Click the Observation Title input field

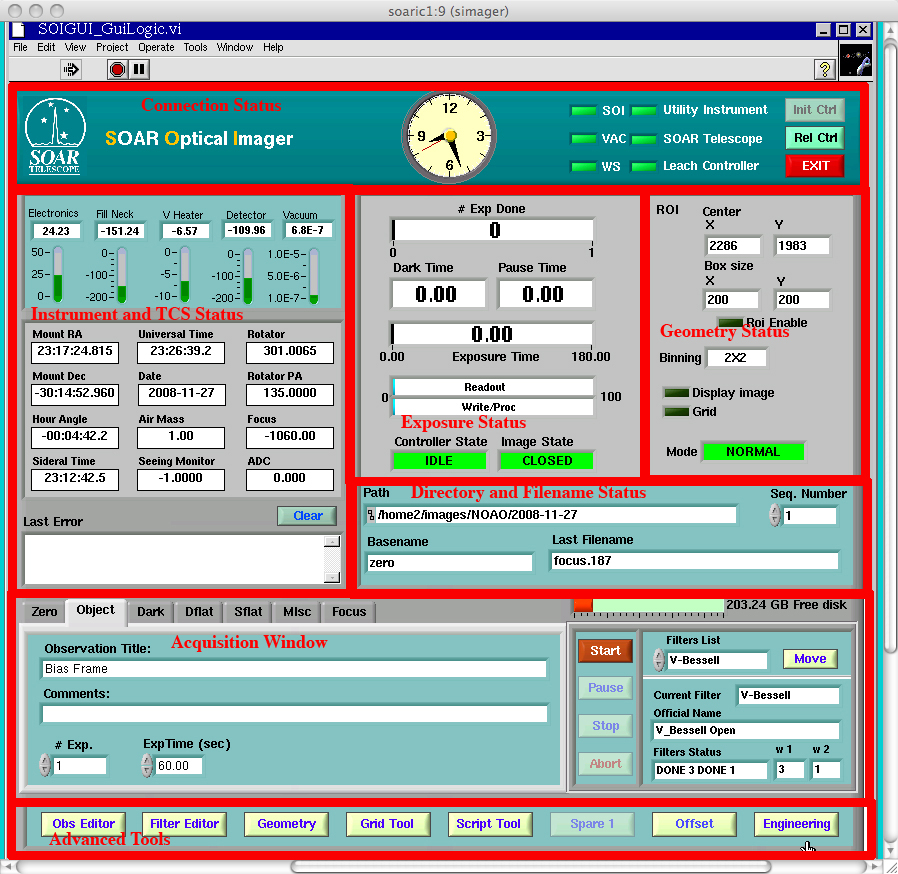(x=294, y=669)
